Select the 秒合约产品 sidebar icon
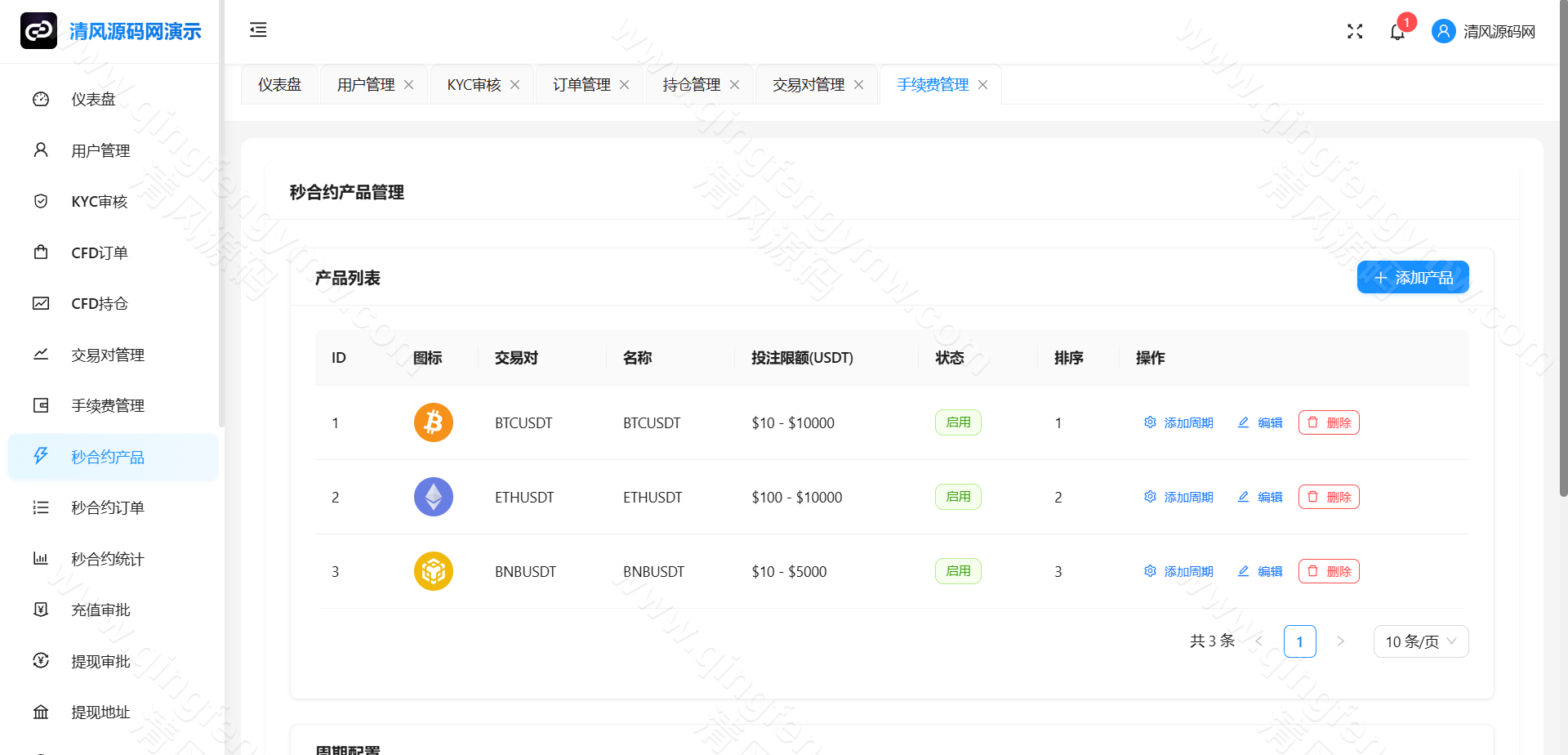This screenshot has width=1568, height=755. [42, 457]
